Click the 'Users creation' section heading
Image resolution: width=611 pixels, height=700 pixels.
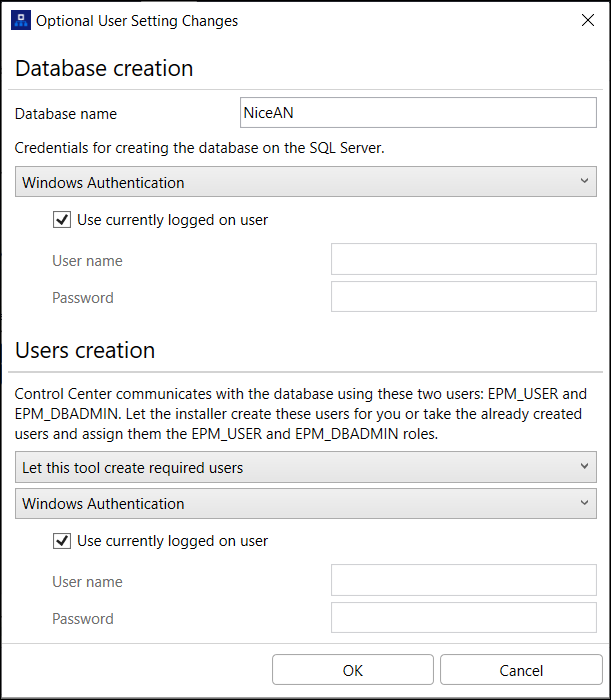pos(85,351)
